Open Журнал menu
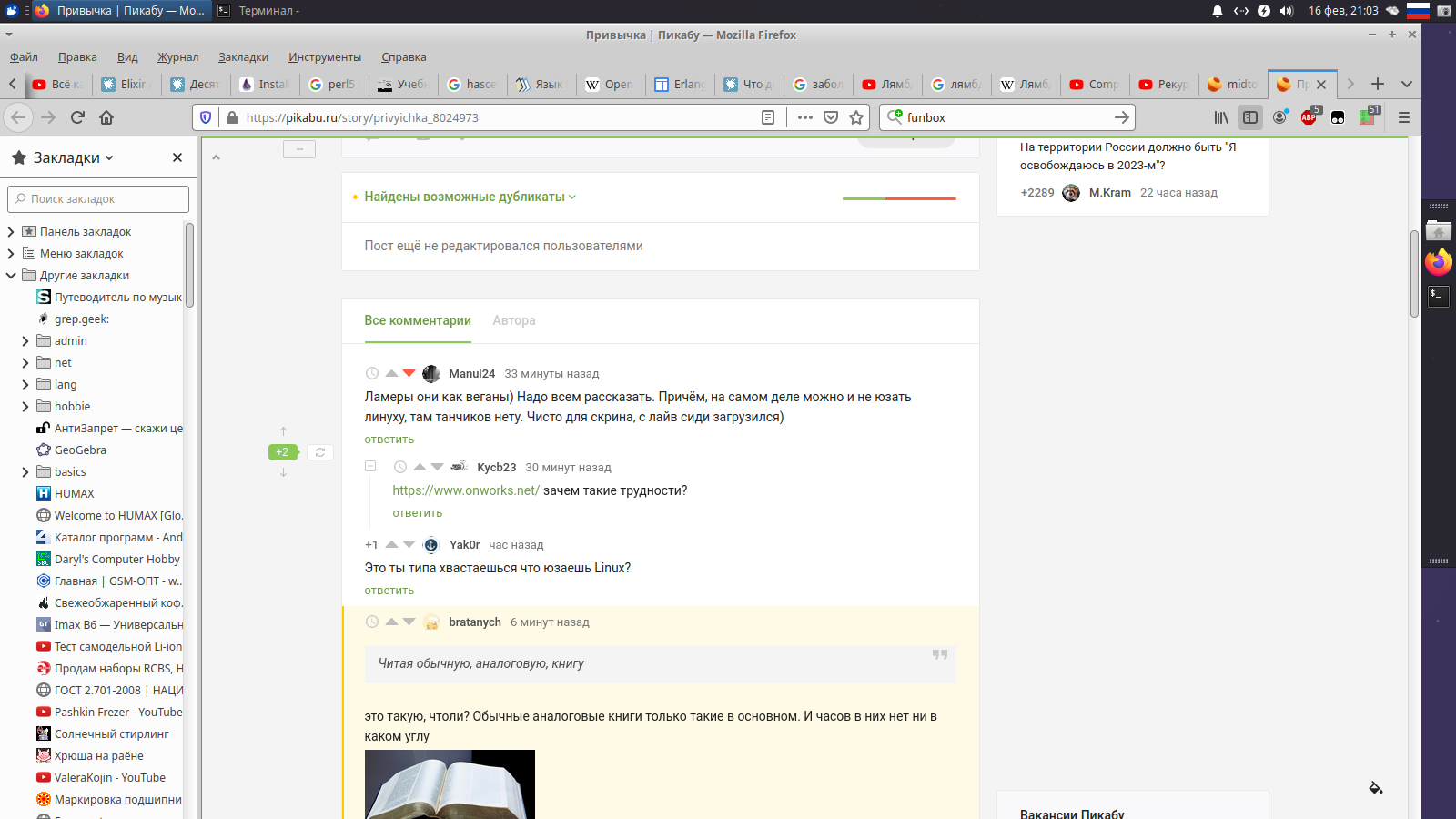1456x819 pixels. pyautogui.click(x=177, y=57)
